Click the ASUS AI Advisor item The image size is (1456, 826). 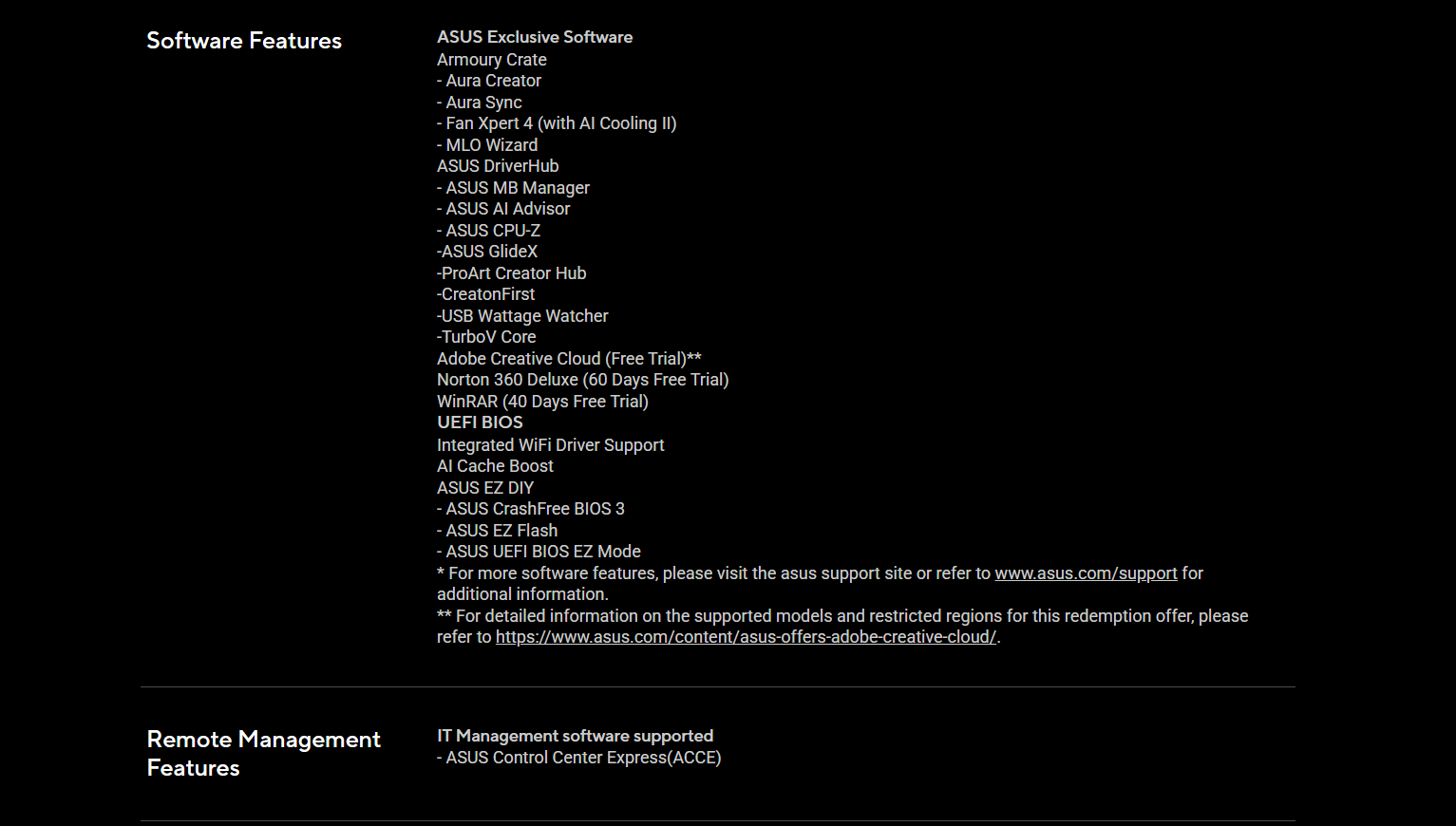click(x=507, y=209)
